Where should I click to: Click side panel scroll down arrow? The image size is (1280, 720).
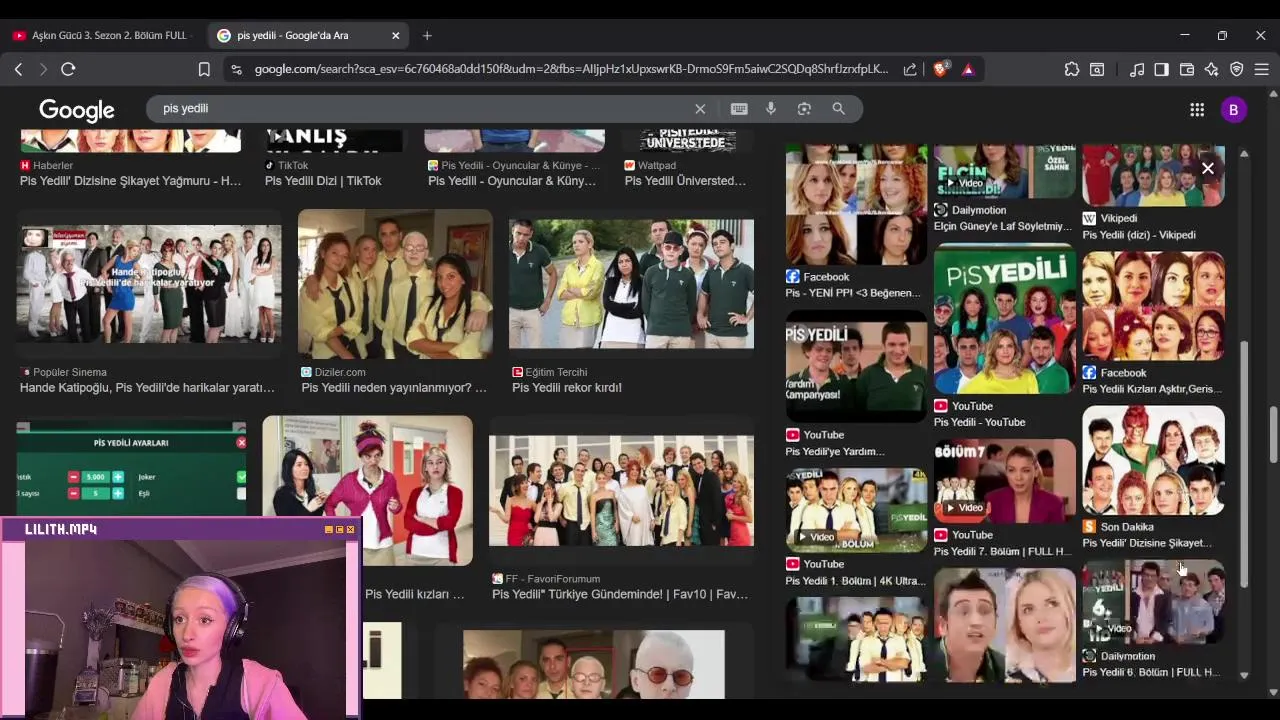click(1244, 675)
